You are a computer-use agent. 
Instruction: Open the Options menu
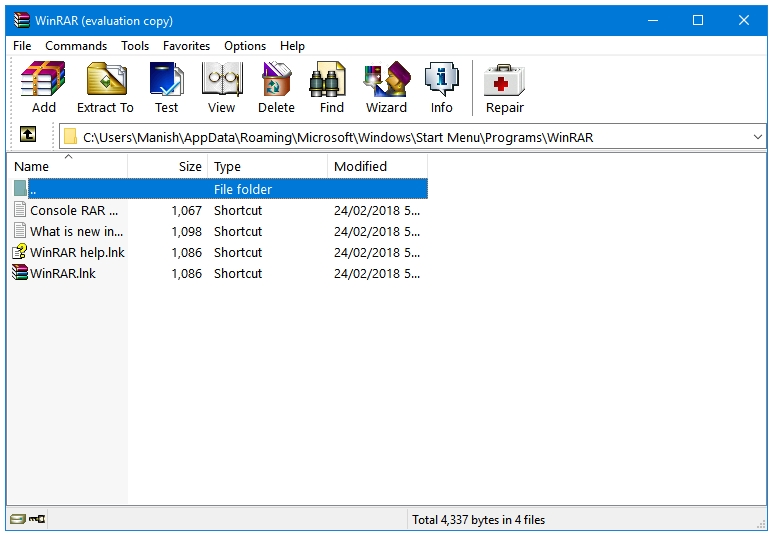pyautogui.click(x=245, y=46)
